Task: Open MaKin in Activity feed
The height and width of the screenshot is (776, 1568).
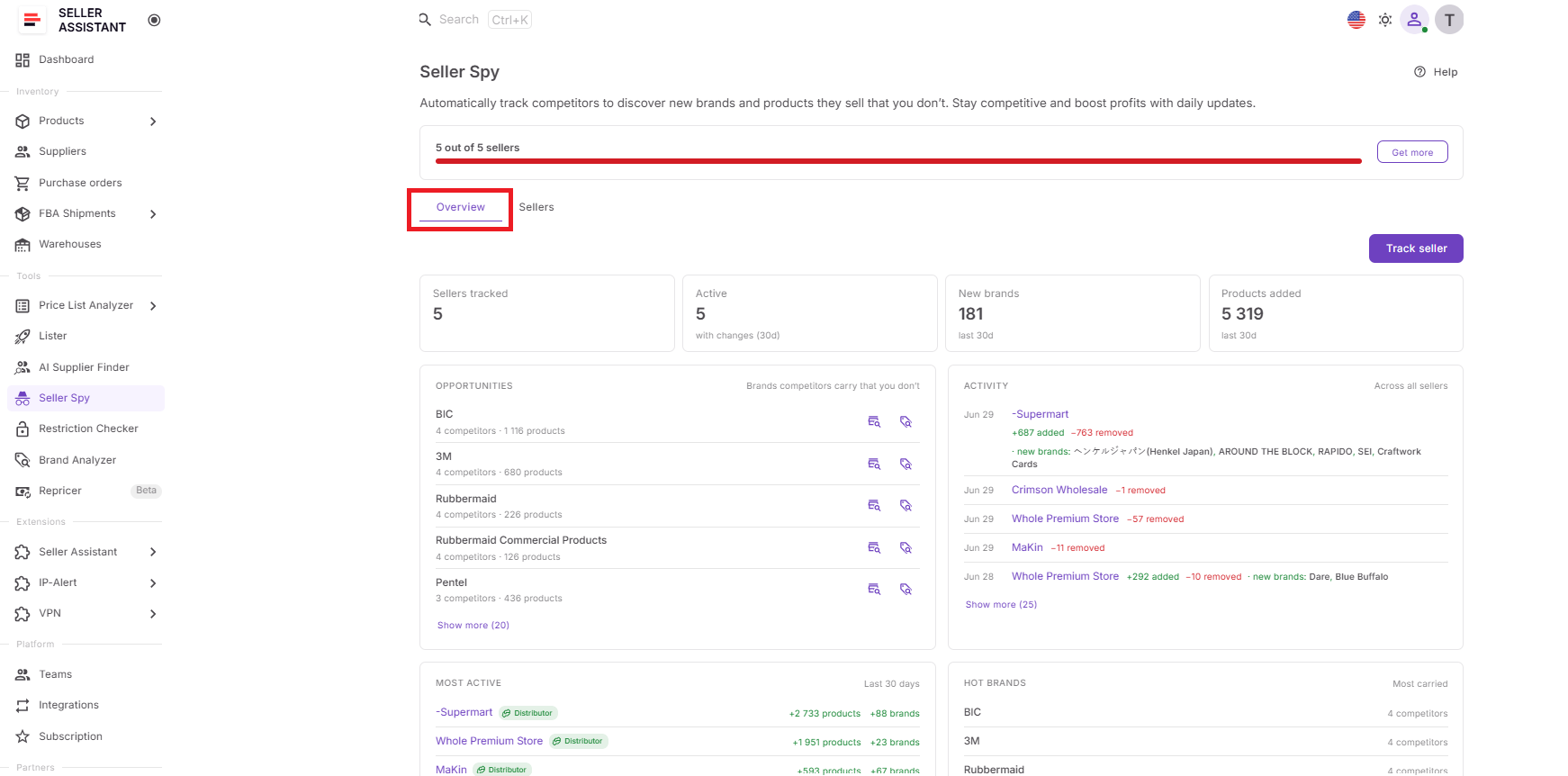Action: pos(1027,547)
